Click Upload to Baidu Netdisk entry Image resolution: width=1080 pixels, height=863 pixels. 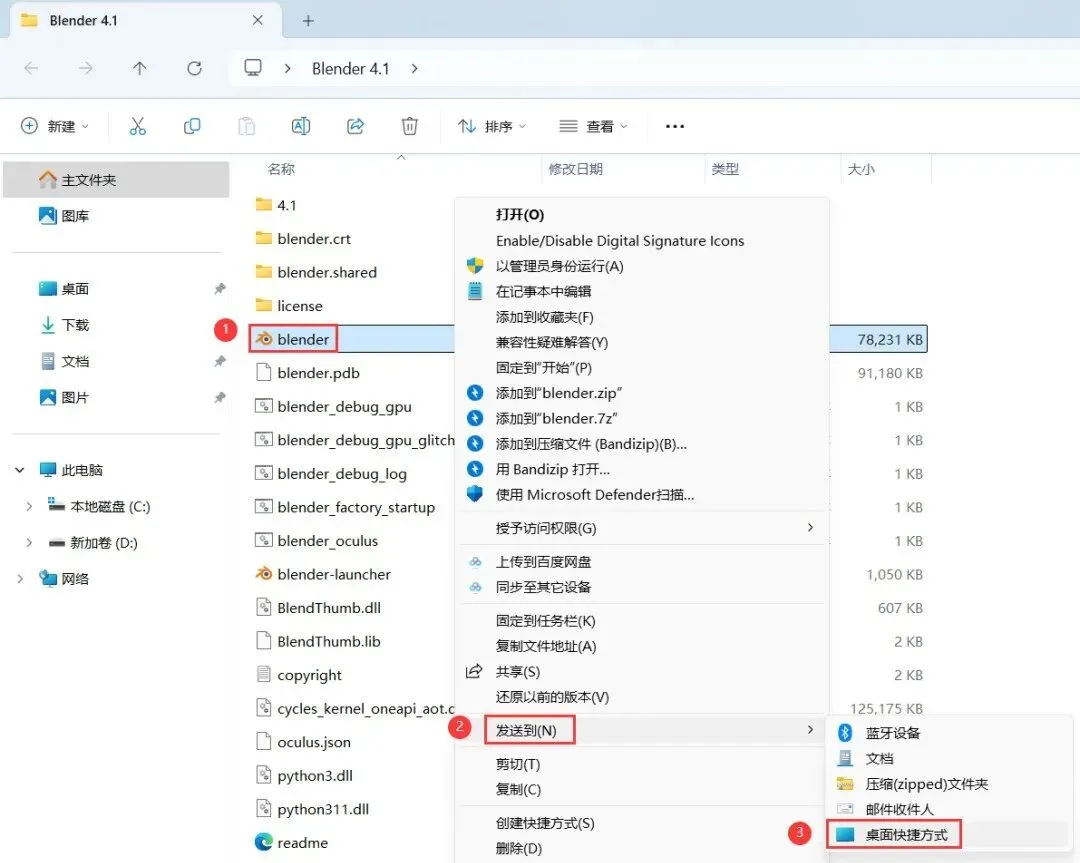(x=543, y=562)
